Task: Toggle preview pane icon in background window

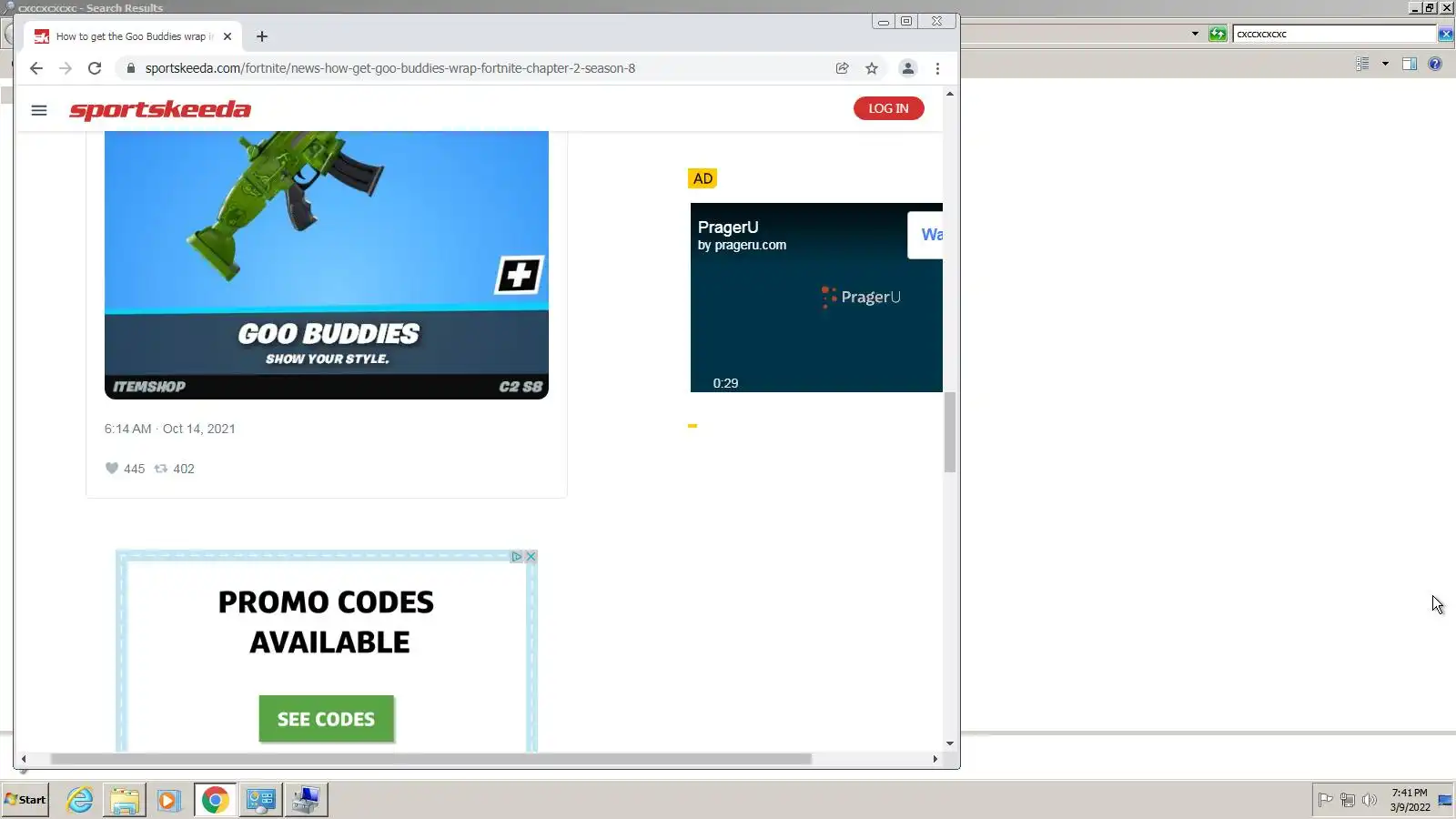Action: pos(1410,64)
